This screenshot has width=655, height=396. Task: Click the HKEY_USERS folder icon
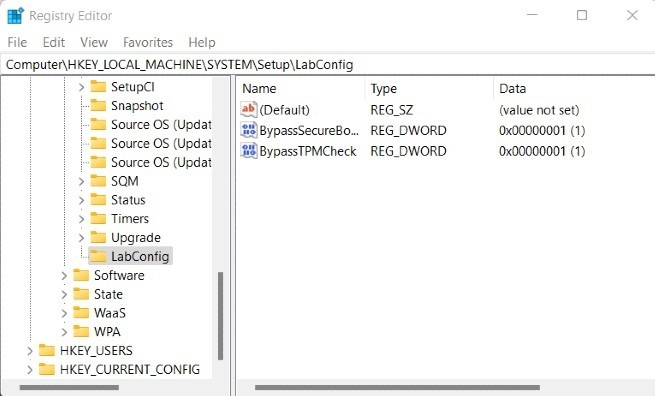47,350
